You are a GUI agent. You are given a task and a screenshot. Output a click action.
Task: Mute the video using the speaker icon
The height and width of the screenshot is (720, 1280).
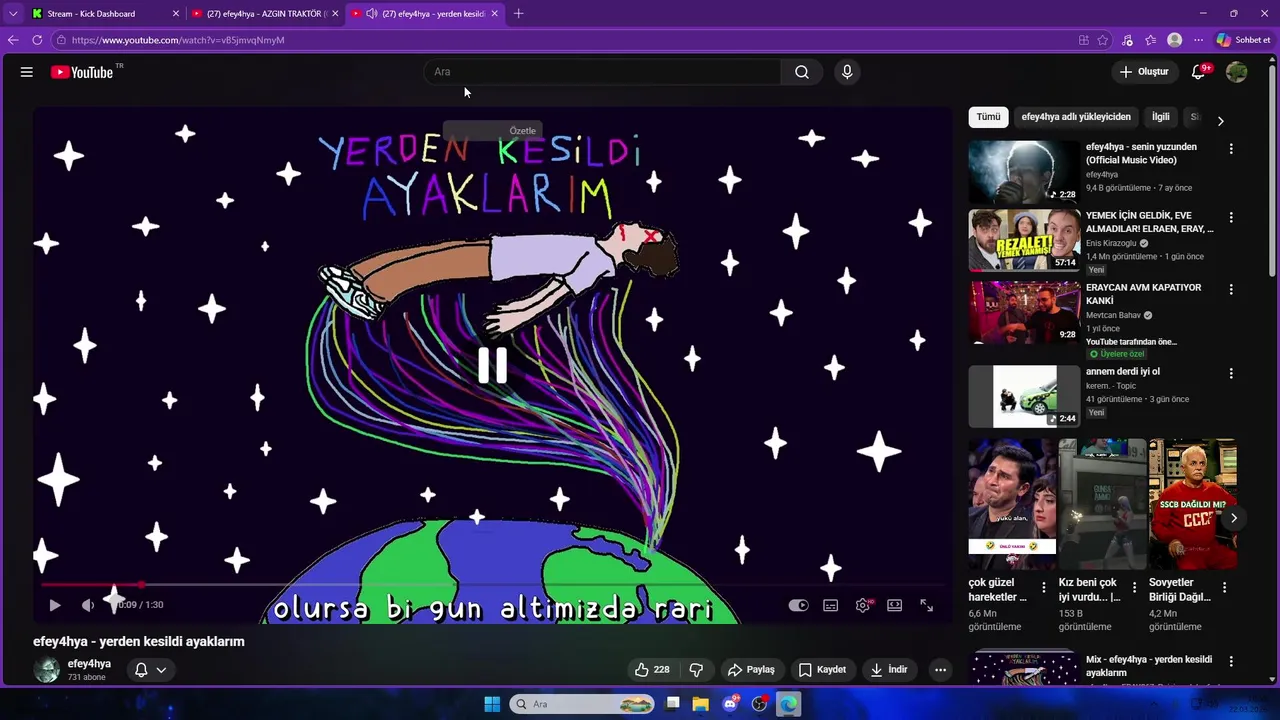(x=88, y=605)
